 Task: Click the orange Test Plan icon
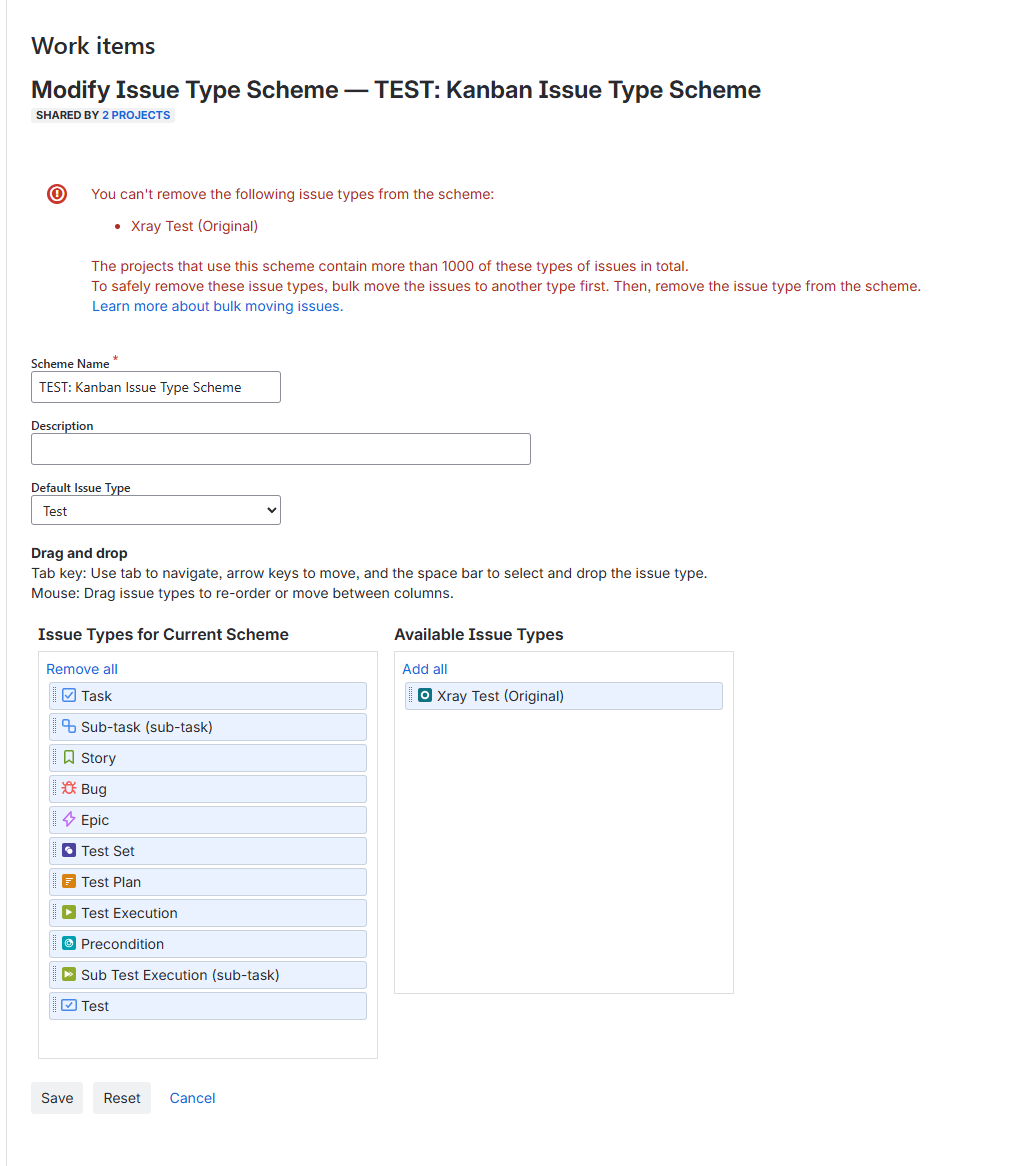pos(69,881)
